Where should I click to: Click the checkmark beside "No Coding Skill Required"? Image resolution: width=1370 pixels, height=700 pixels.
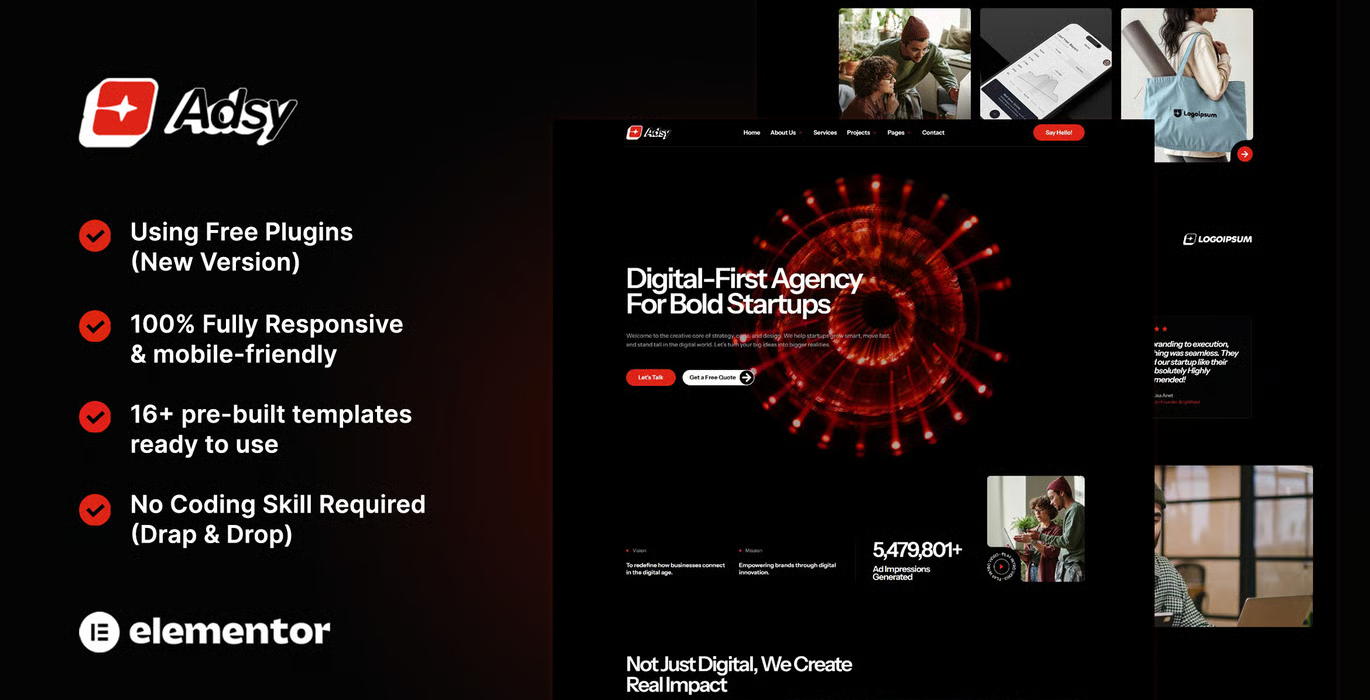(x=94, y=510)
